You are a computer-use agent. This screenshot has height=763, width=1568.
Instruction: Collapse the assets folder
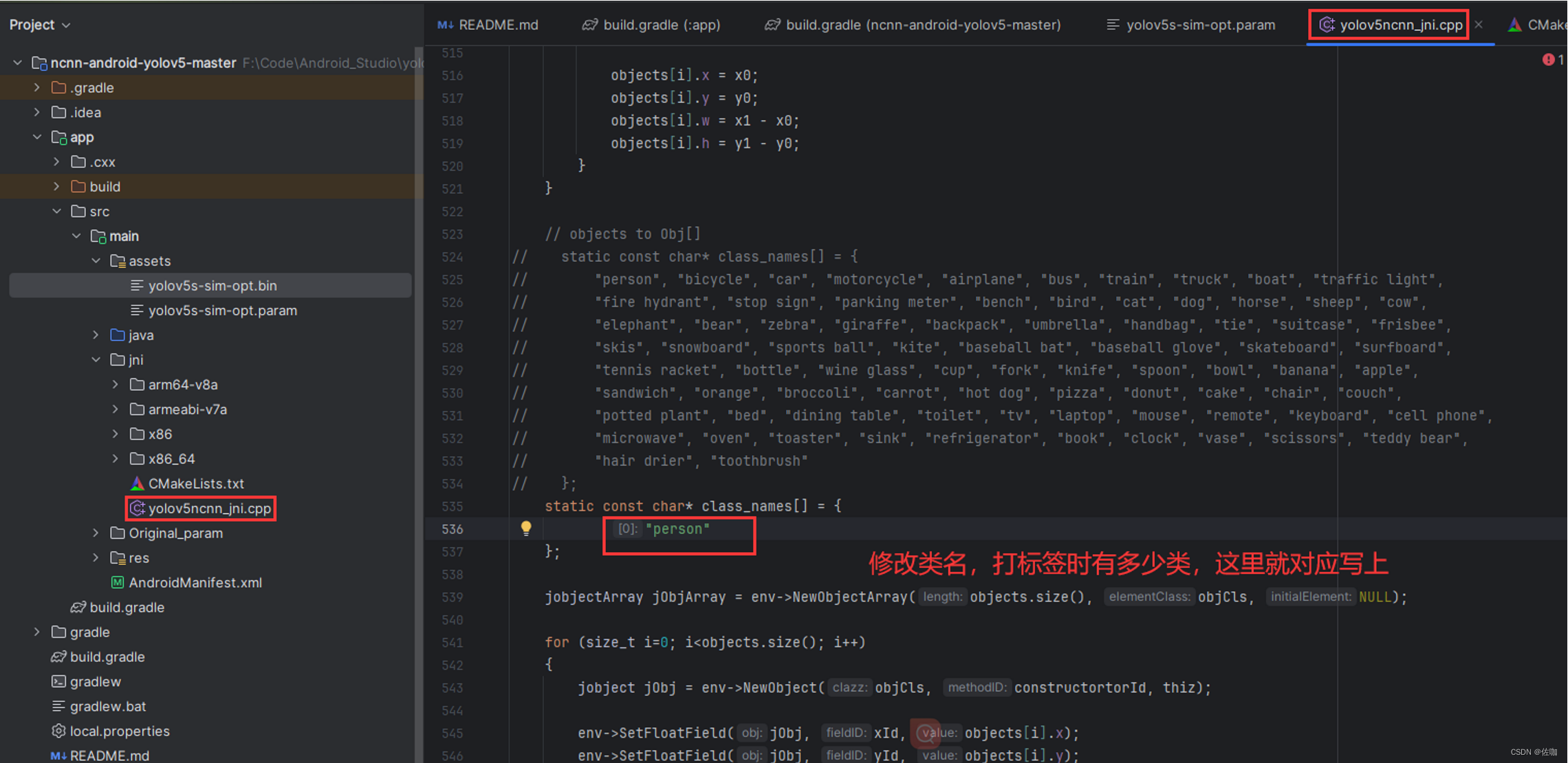96,261
